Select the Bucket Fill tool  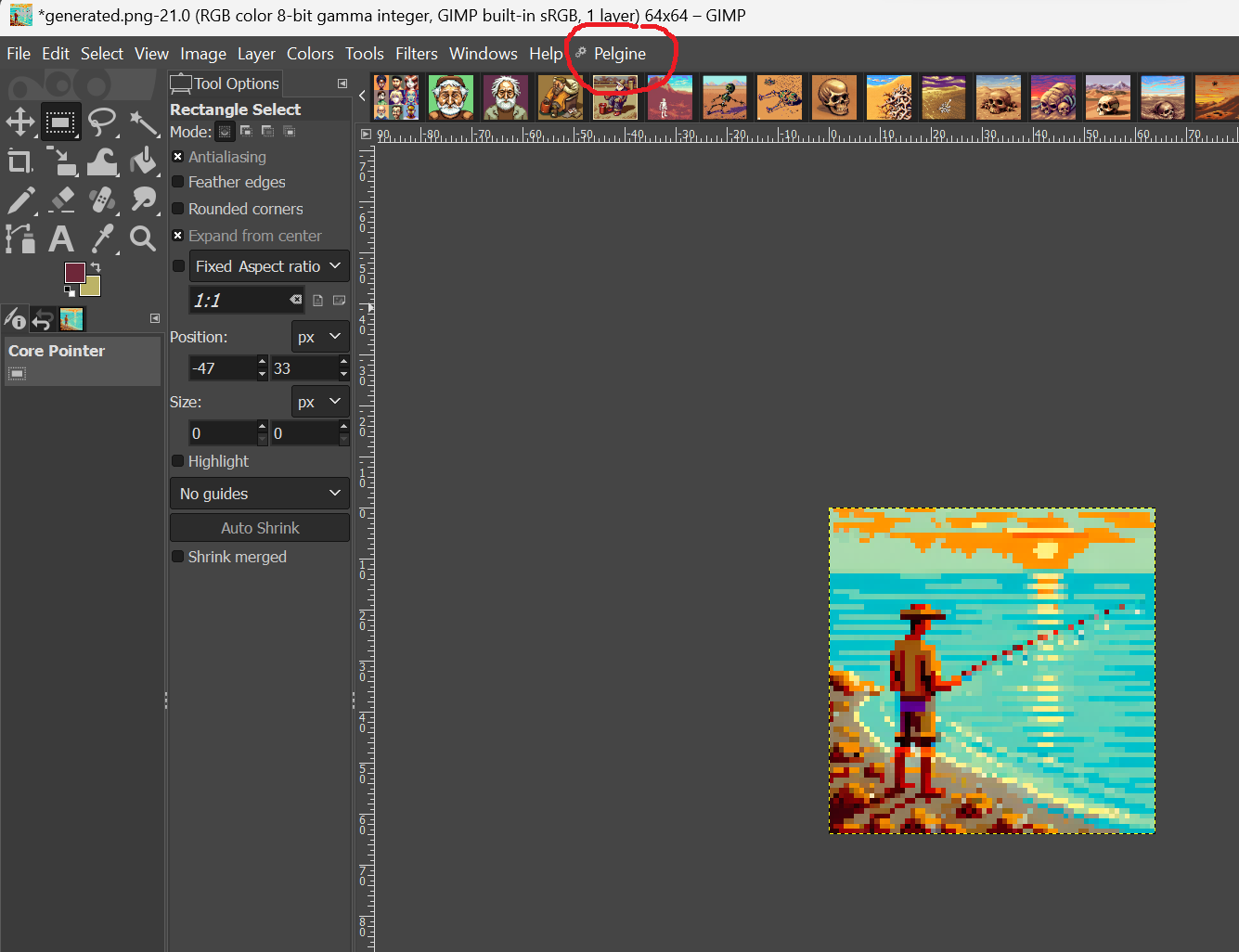(x=144, y=161)
